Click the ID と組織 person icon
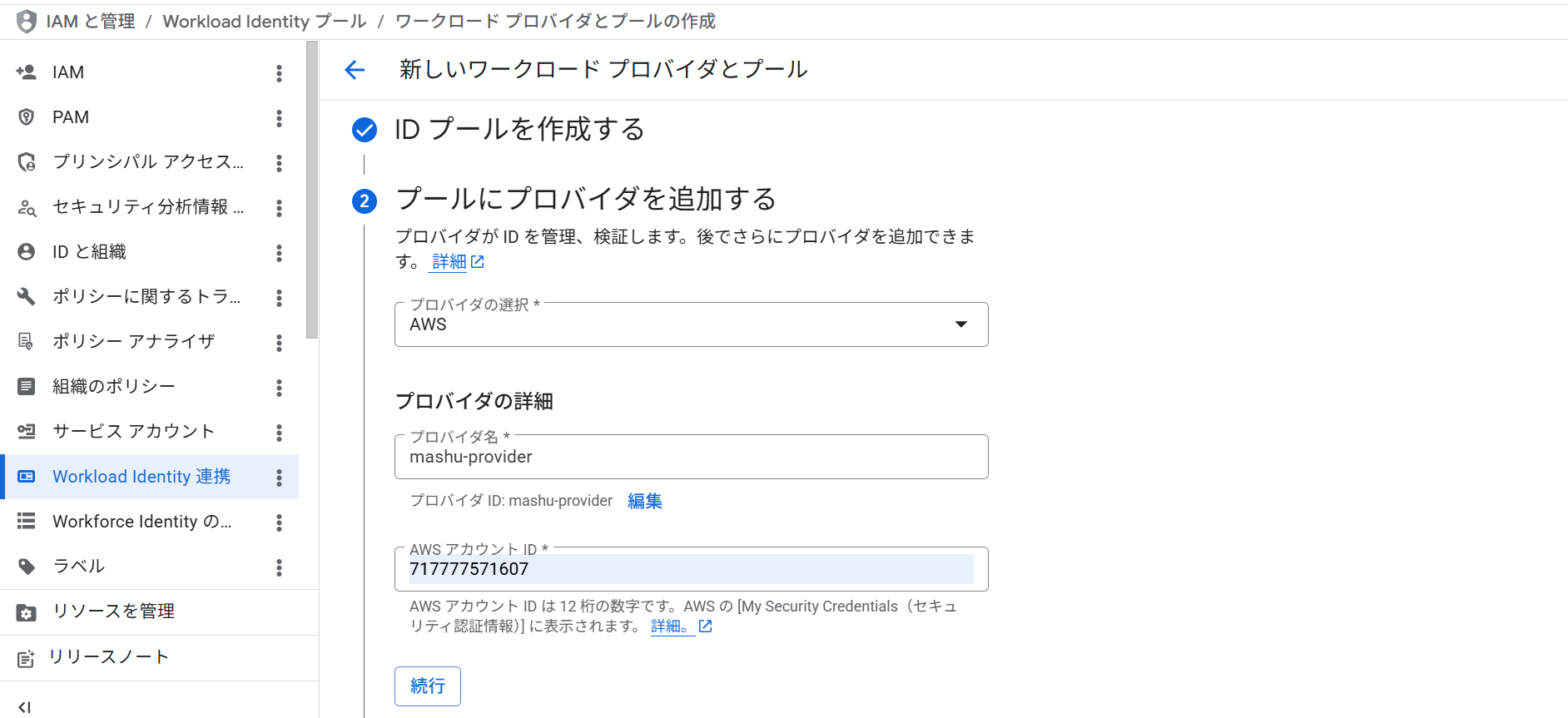This screenshot has height=718, width=1568. click(x=27, y=251)
